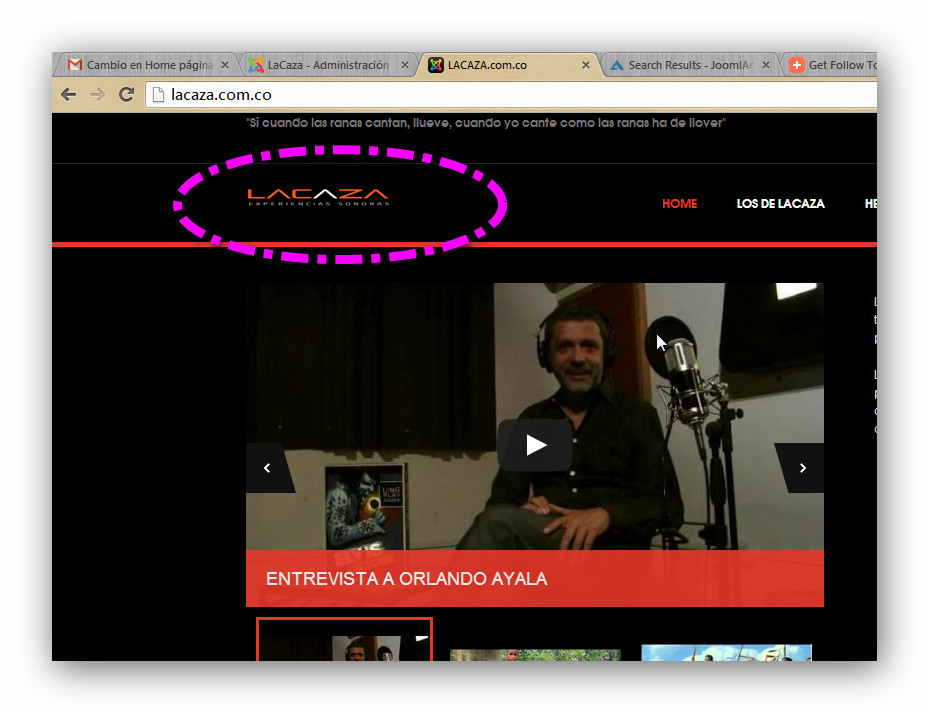Open the Get Follow tab
This screenshot has height=713, width=929.
tap(829, 65)
